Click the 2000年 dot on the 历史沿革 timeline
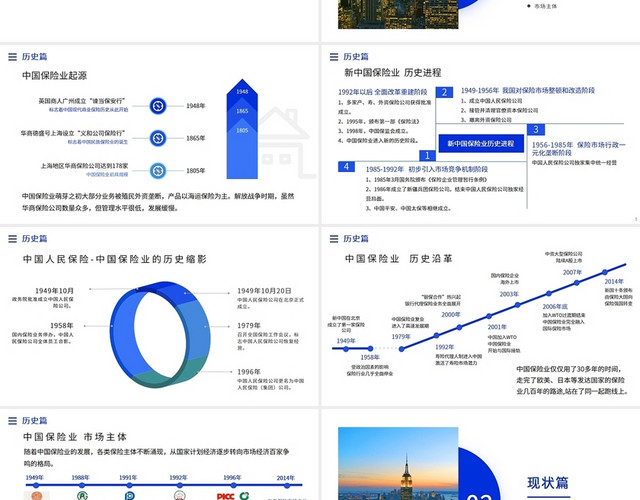 click(x=459, y=327)
